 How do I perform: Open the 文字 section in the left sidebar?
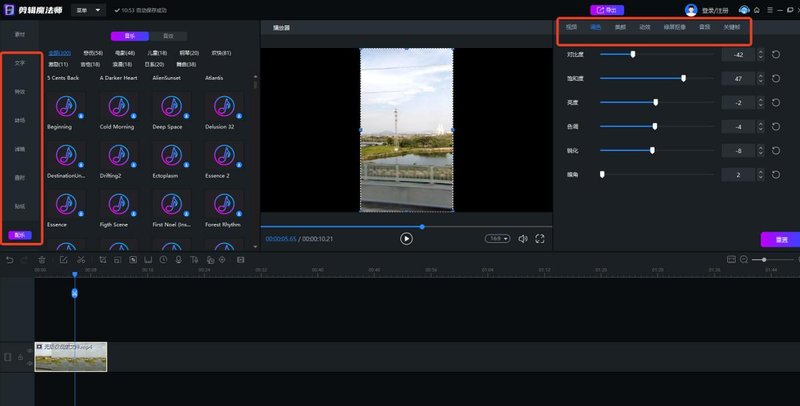point(20,63)
